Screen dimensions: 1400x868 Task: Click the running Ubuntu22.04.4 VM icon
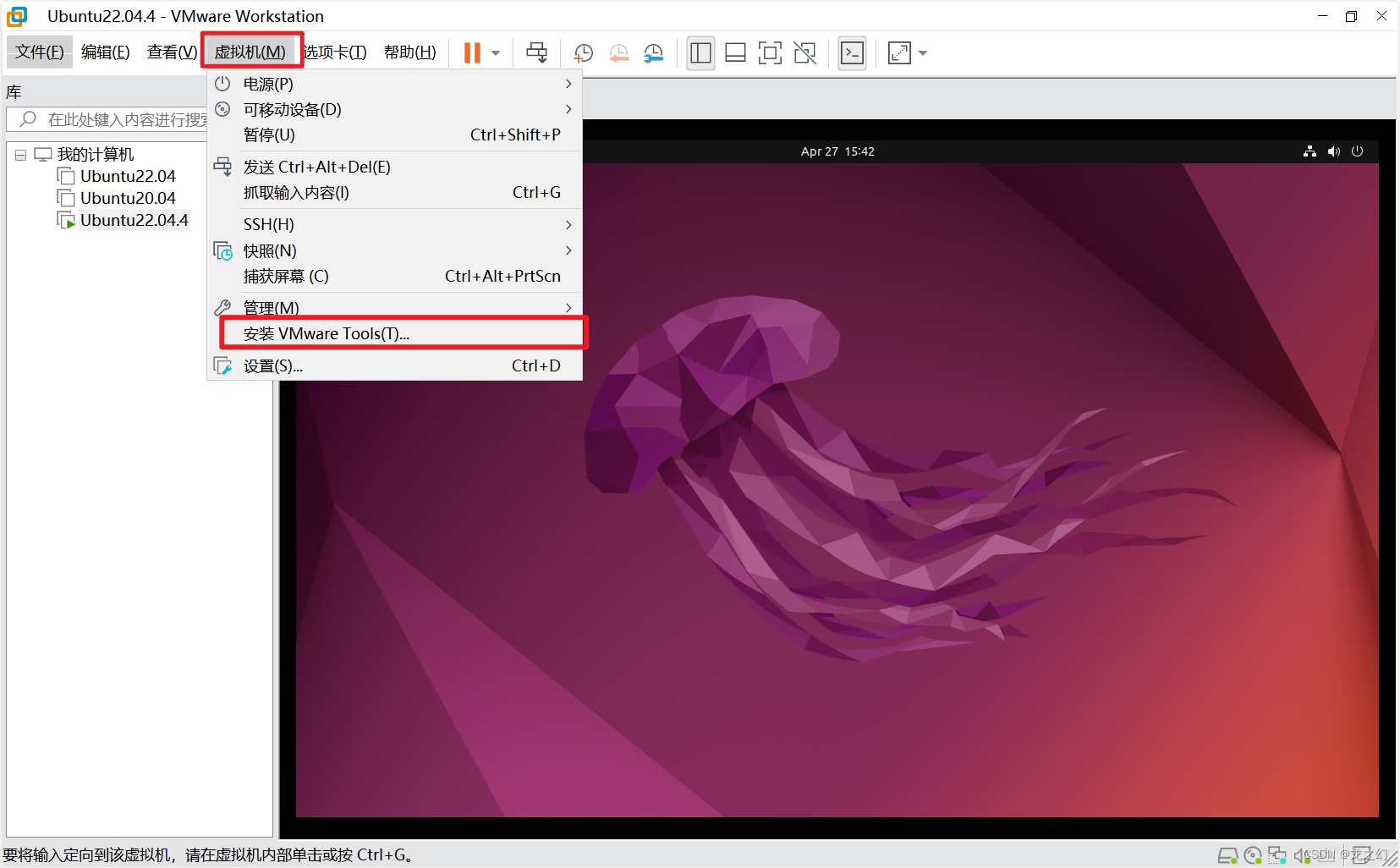pos(66,220)
